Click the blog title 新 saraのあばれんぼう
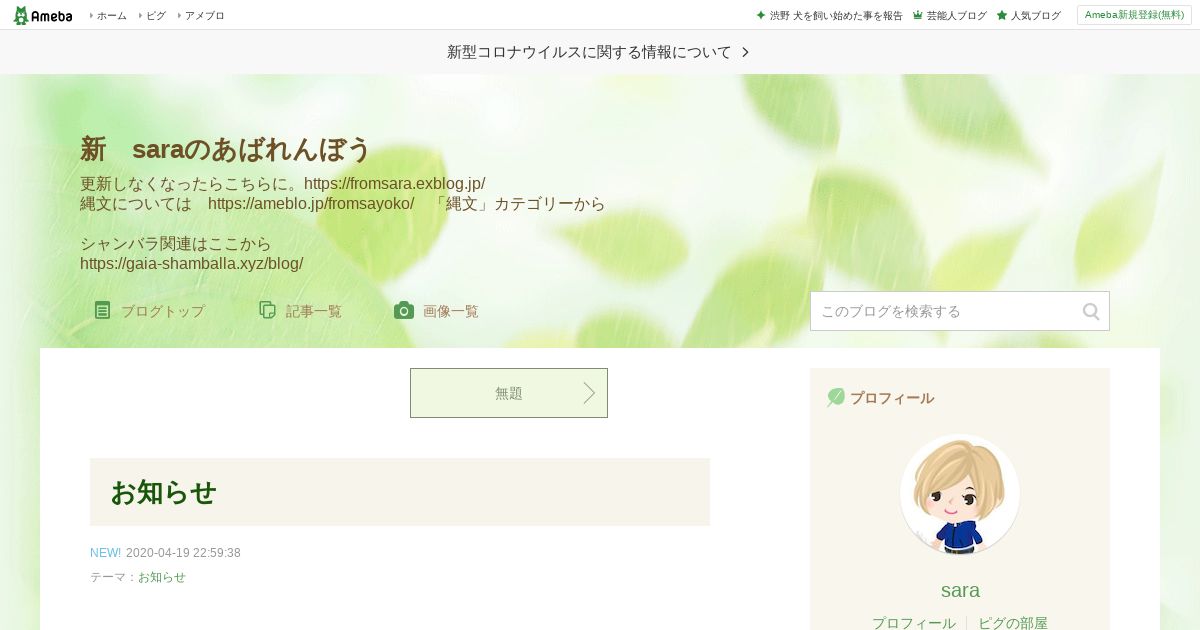Screen dimensions: 1200x630 (225, 149)
